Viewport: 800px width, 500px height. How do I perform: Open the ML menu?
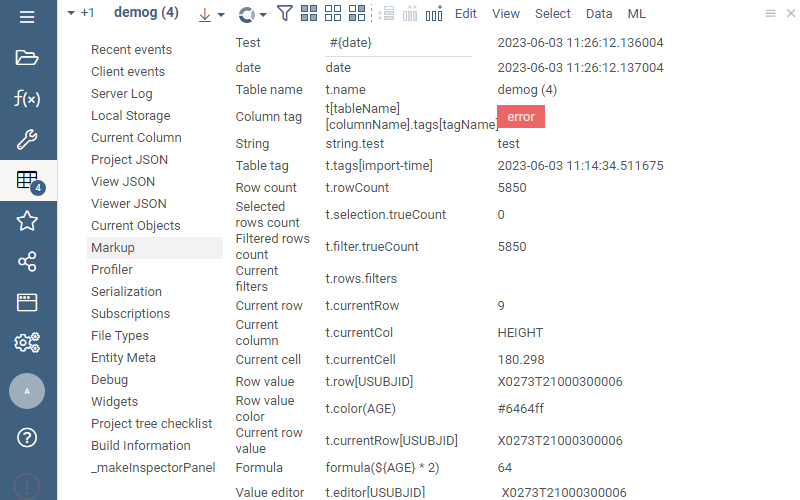[636, 14]
